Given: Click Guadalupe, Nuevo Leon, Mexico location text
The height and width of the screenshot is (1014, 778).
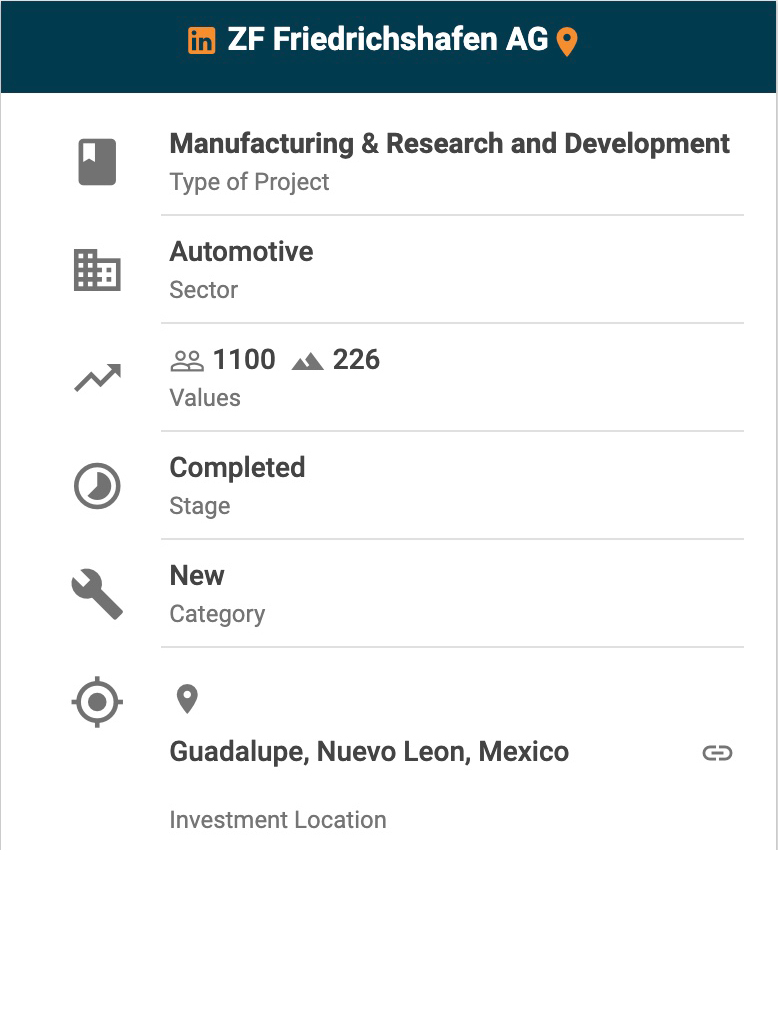Looking at the screenshot, I should pos(369,752).
